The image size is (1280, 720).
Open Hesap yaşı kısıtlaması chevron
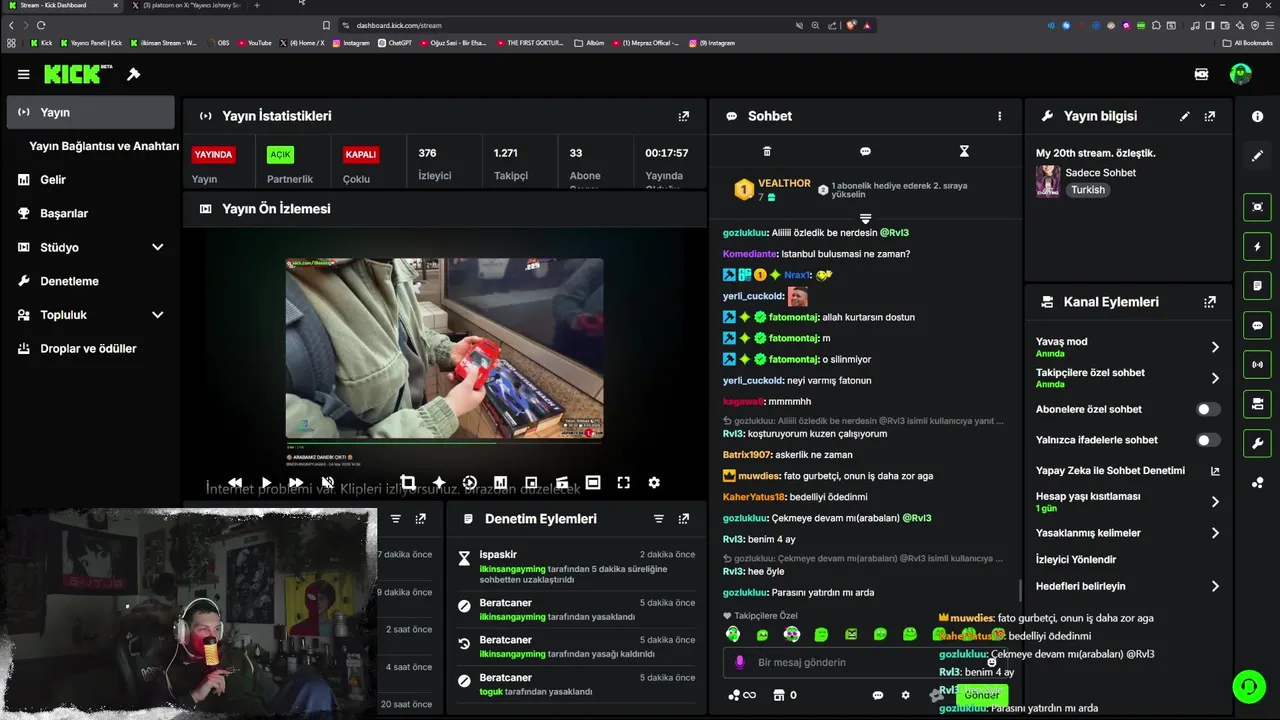(x=1215, y=502)
